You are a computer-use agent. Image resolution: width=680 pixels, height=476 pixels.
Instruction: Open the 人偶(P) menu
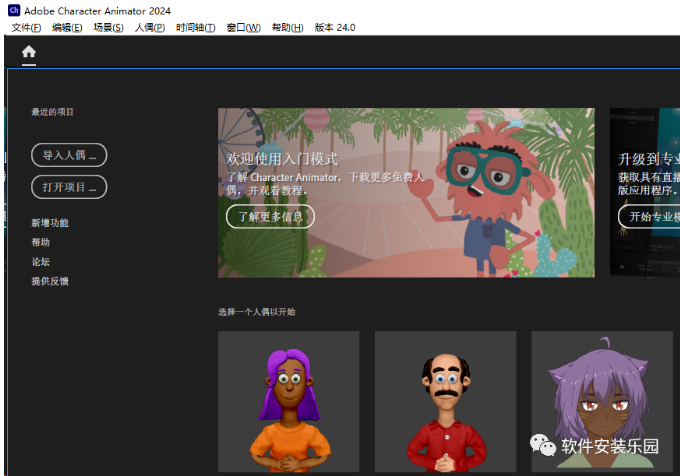tap(150, 28)
